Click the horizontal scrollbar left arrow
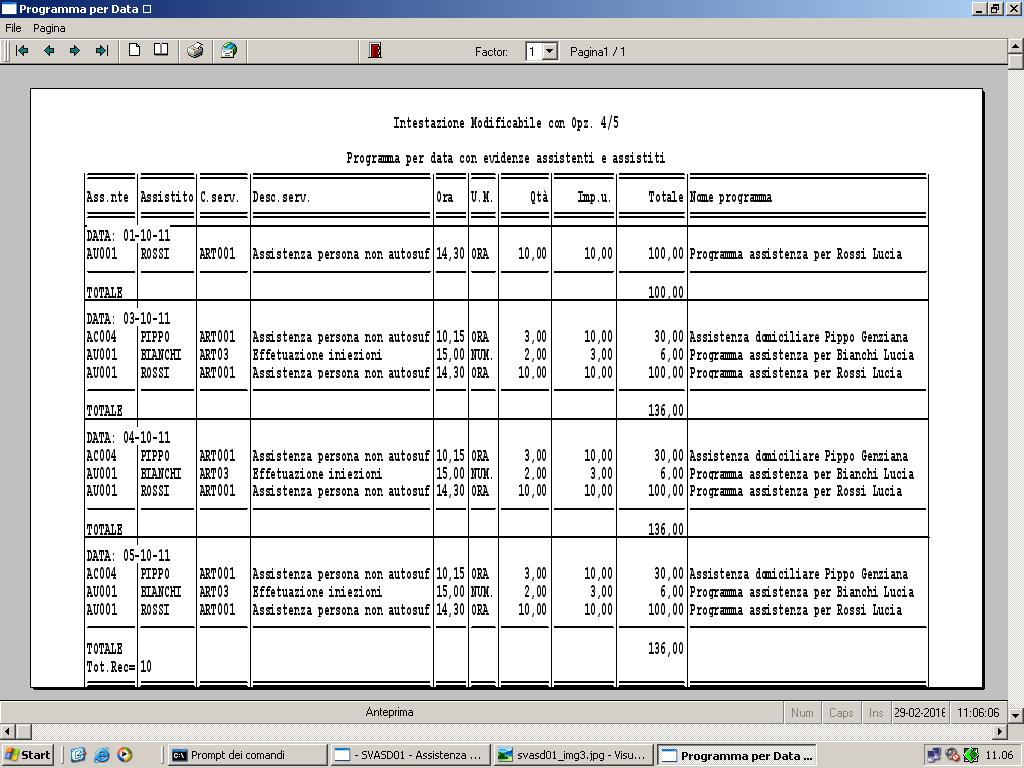The height and width of the screenshot is (768, 1024). click(x=7, y=731)
